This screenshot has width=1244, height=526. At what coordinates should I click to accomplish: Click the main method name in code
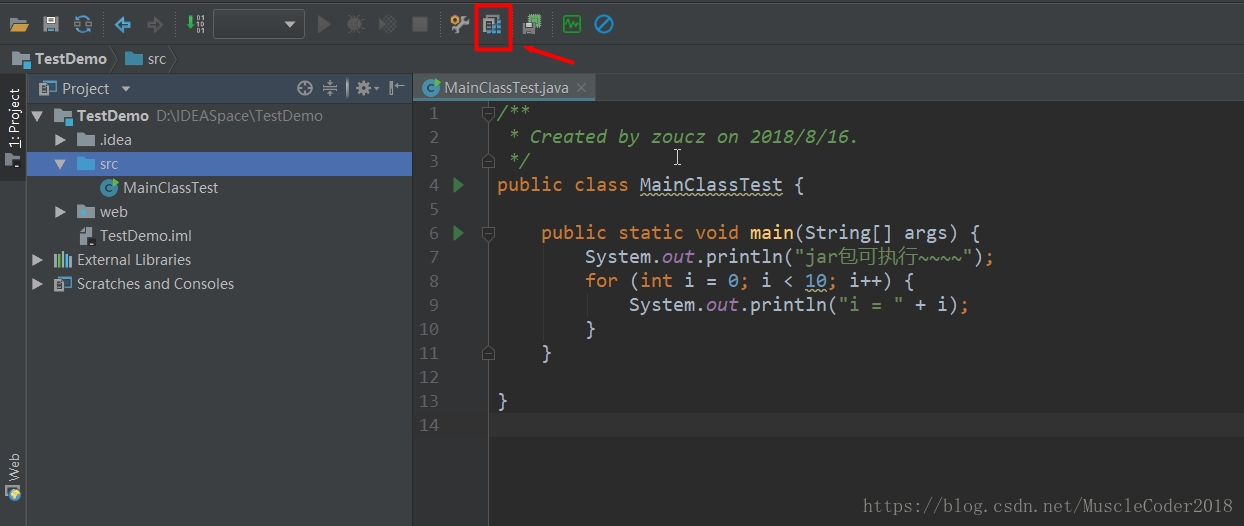(x=772, y=233)
